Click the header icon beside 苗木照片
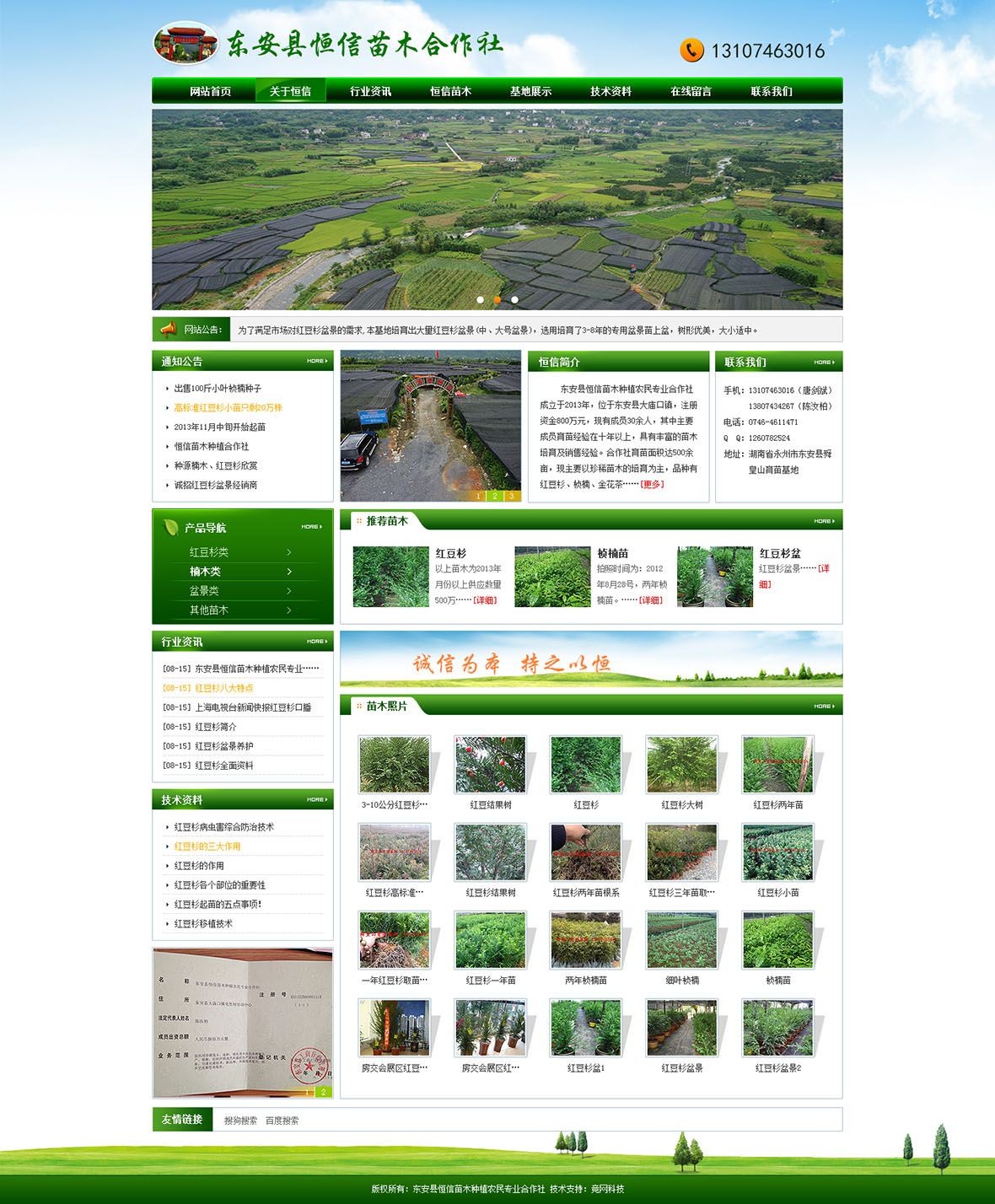The height and width of the screenshot is (1204, 995). [x=358, y=707]
